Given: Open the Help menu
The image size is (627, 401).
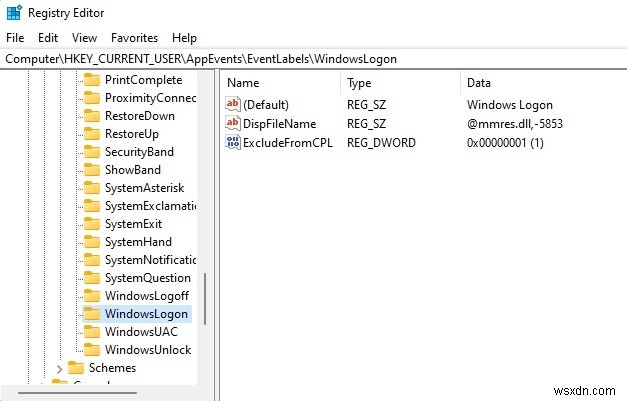Looking at the screenshot, I should point(184,38).
